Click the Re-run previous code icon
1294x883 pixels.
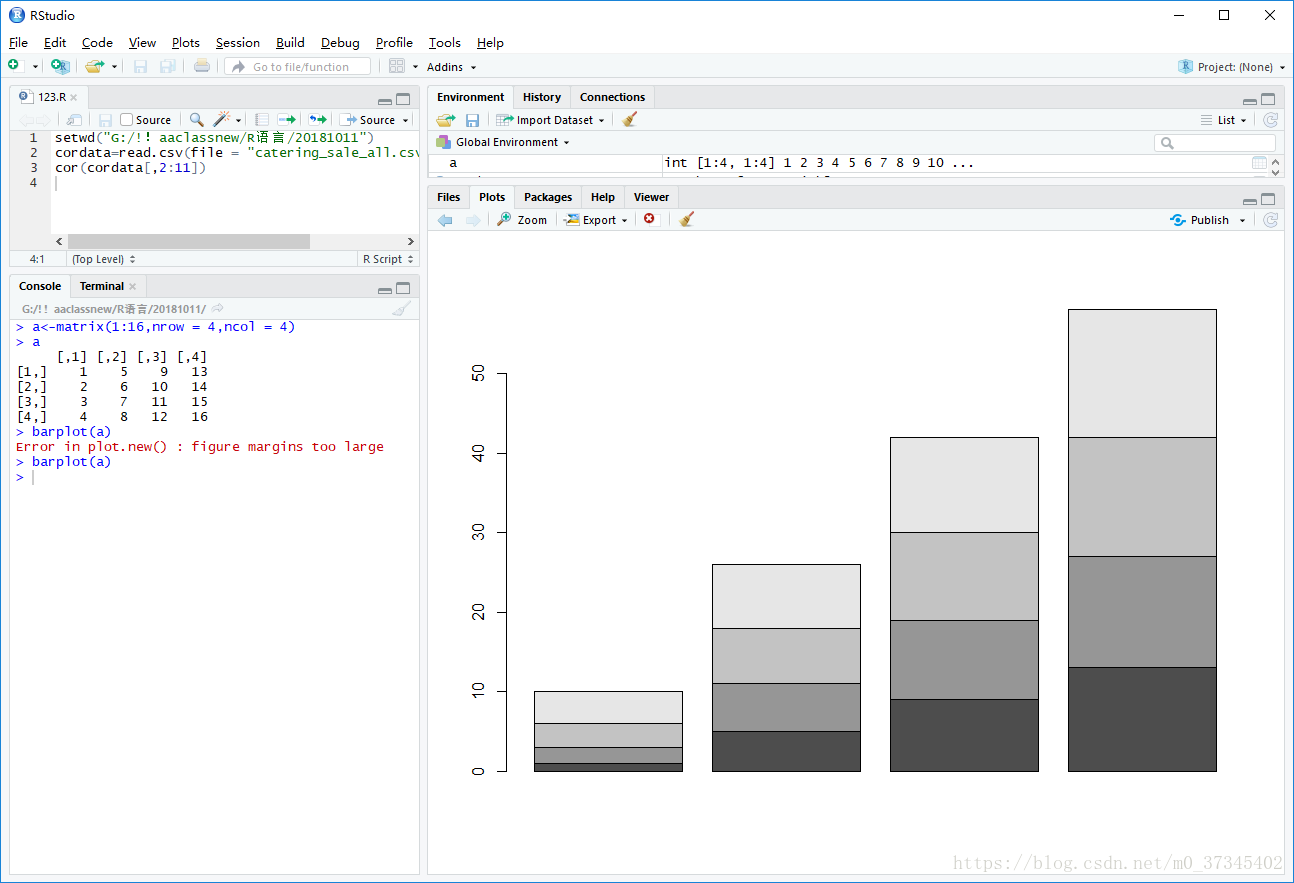coord(318,120)
